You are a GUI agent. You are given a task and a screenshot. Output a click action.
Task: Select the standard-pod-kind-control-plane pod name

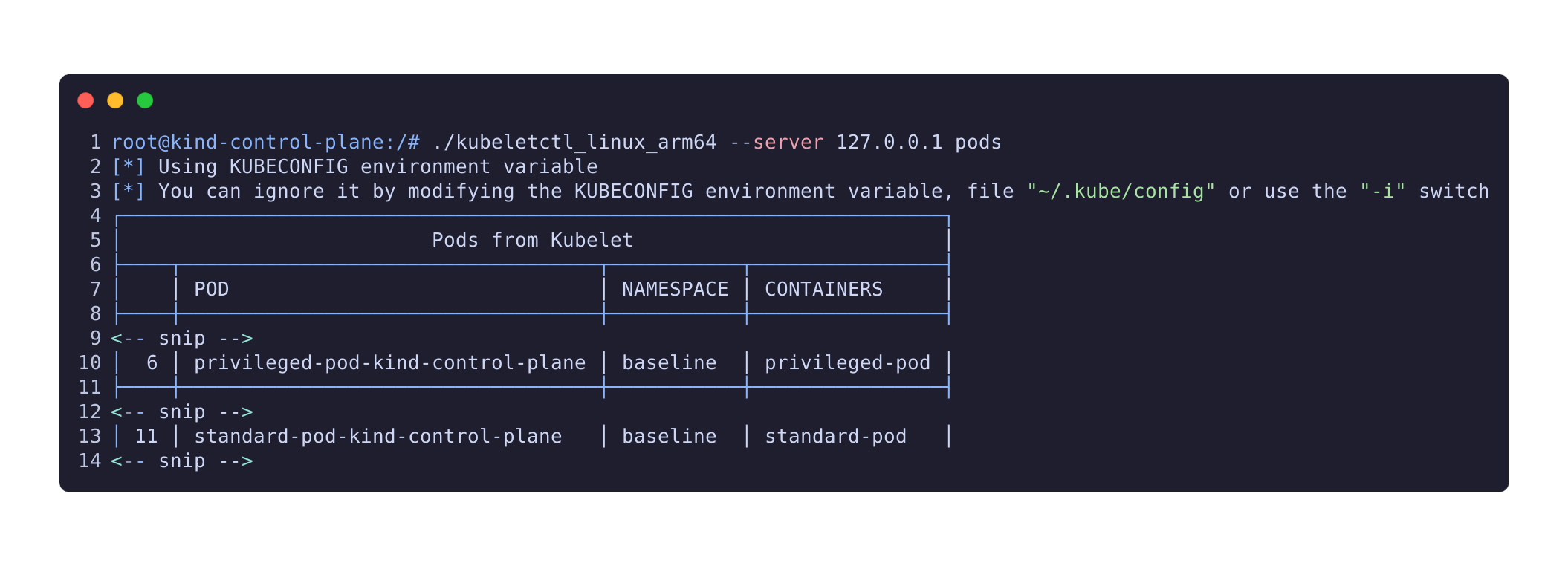378,436
